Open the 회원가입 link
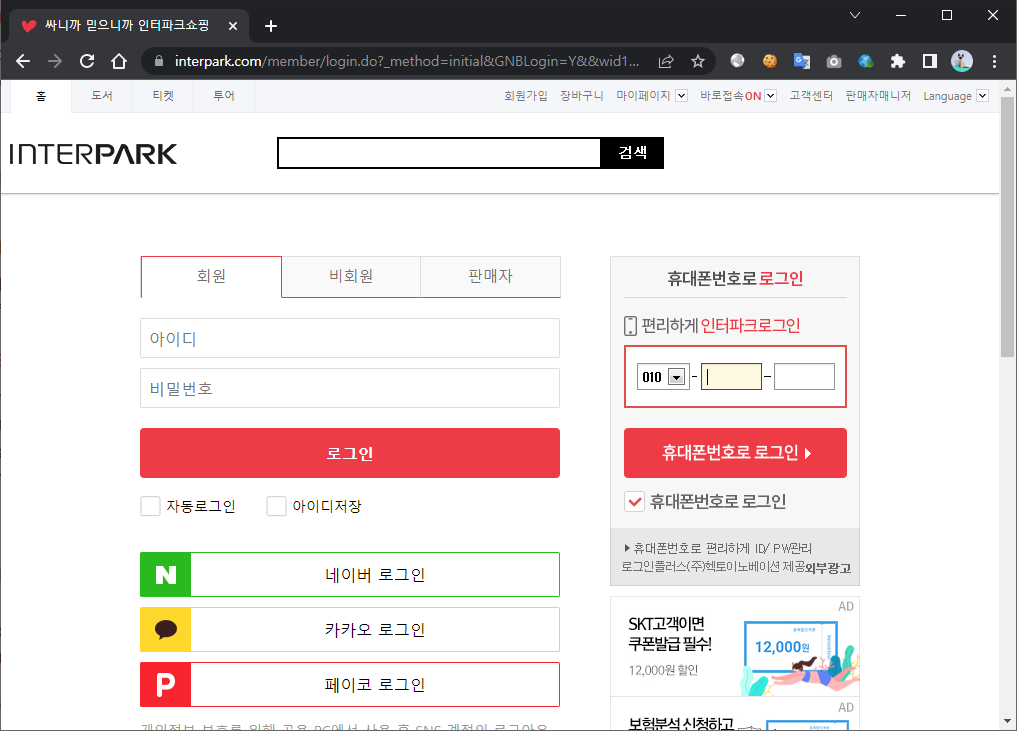The height and width of the screenshot is (731, 1017). (x=525, y=96)
